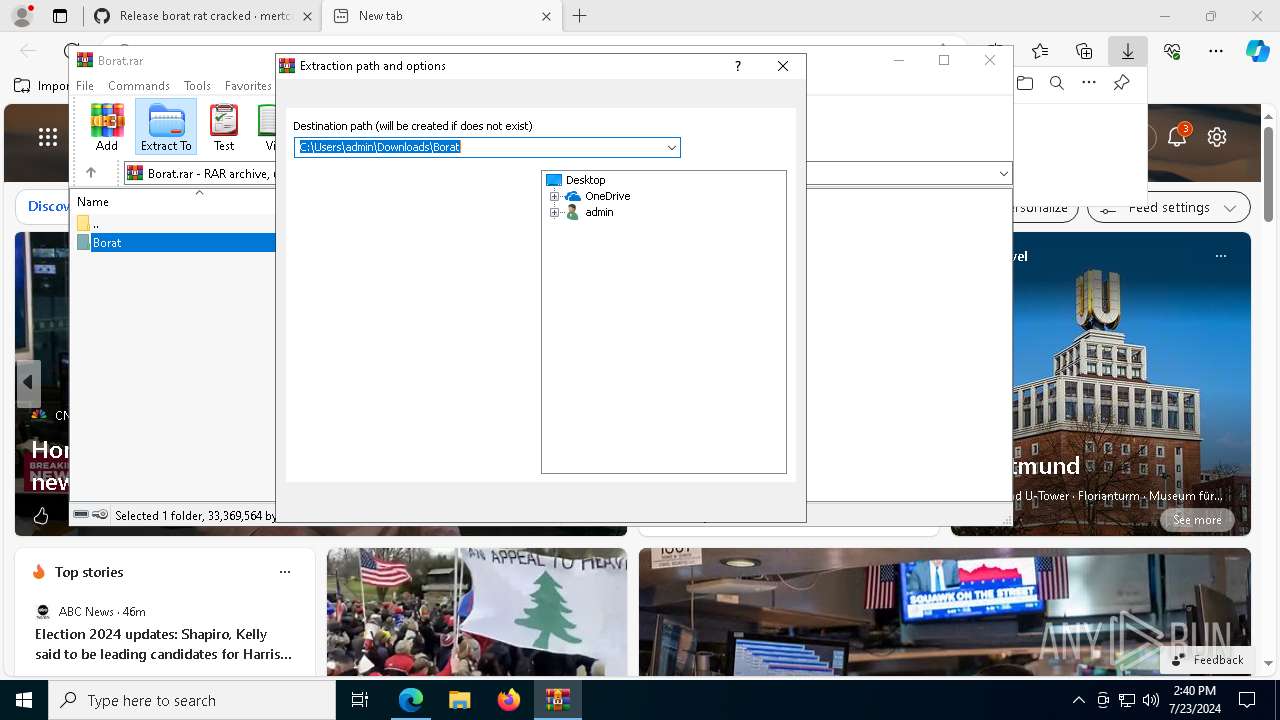Expand the OneDrive tree node
1280x720 pixels.
point(554,196)
